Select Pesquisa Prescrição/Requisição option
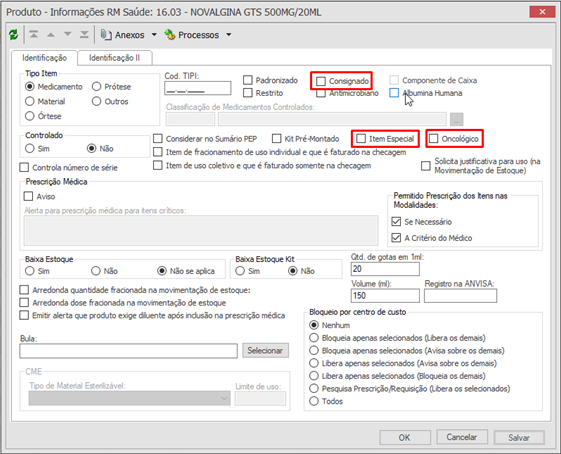 (314, 389)
